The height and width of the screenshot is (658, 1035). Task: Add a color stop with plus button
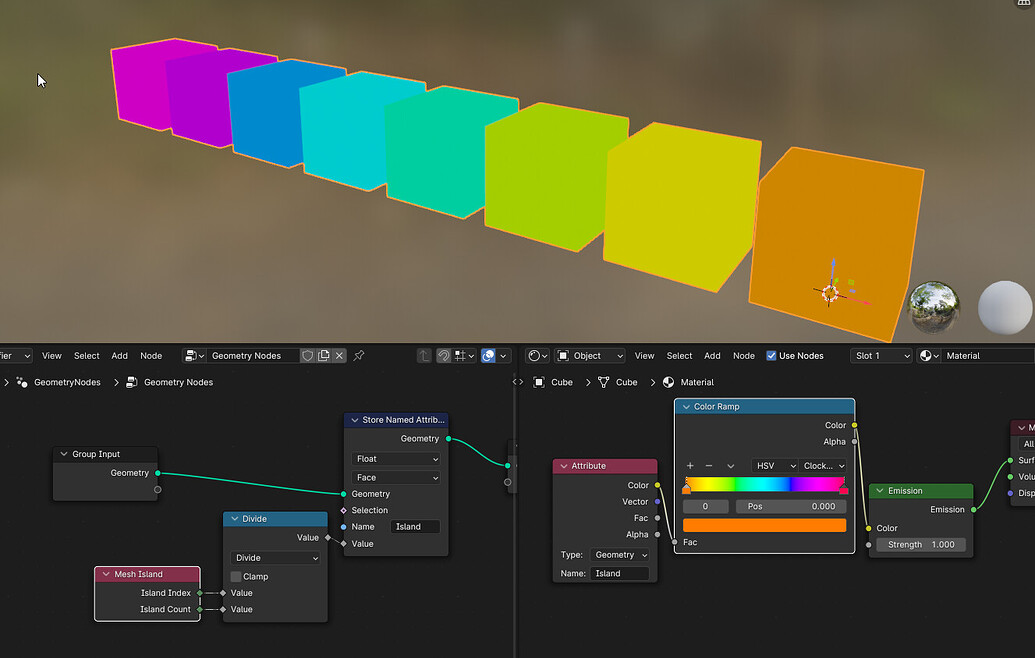(x=690, y=466)
